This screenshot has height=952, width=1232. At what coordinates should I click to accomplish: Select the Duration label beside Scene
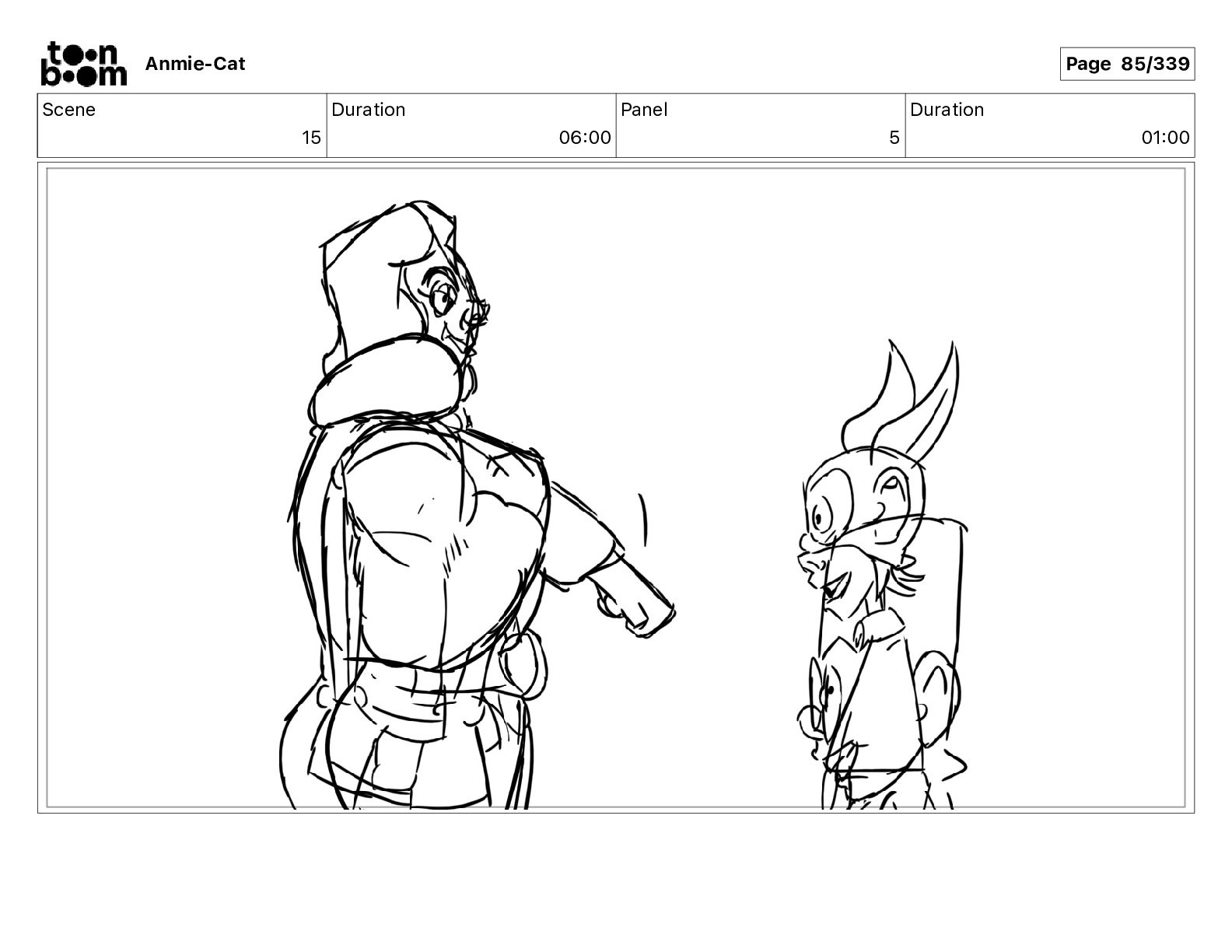[x=369, y=110]
